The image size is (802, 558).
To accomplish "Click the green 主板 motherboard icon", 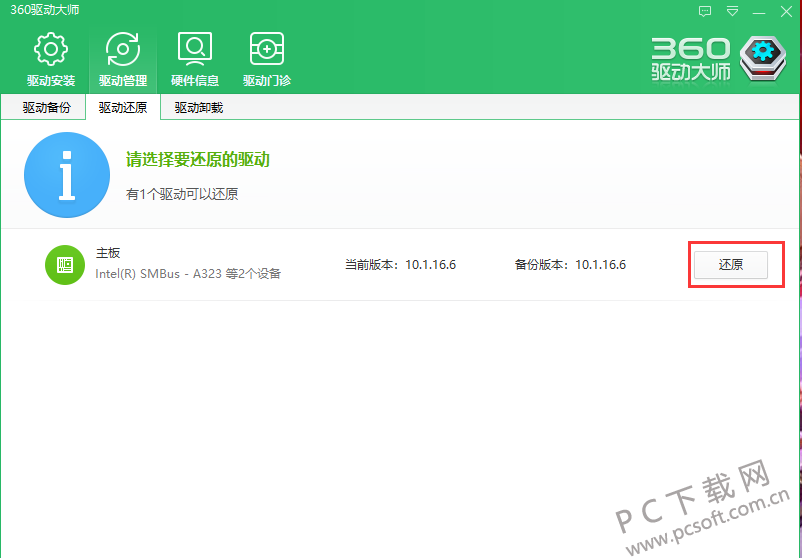I will [x=65, y=265].
